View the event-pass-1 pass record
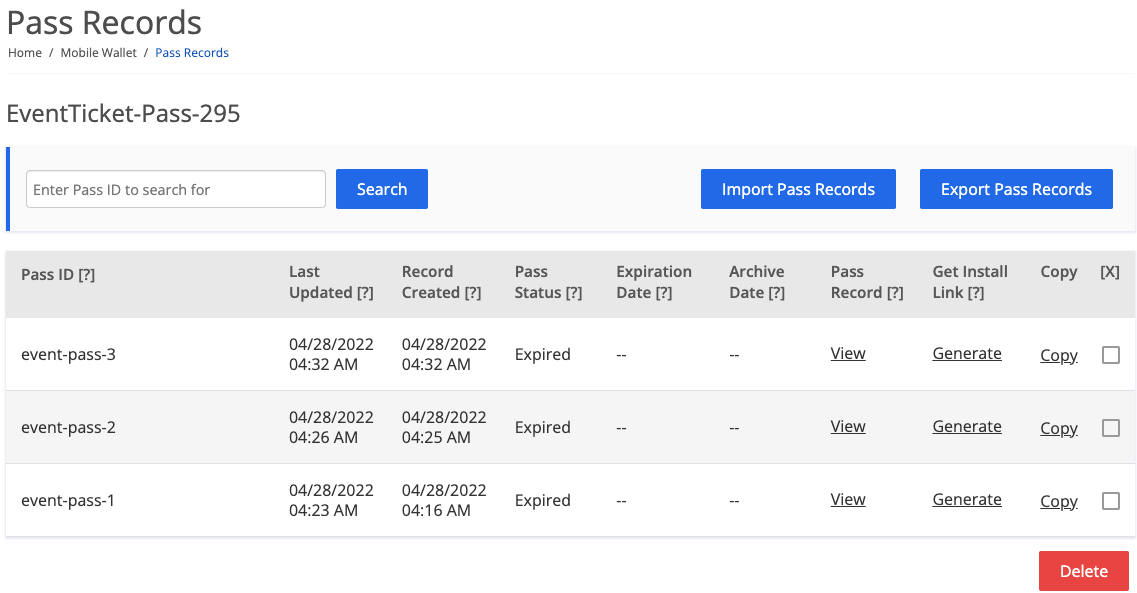1137x593 pixels. click(847, 500)
